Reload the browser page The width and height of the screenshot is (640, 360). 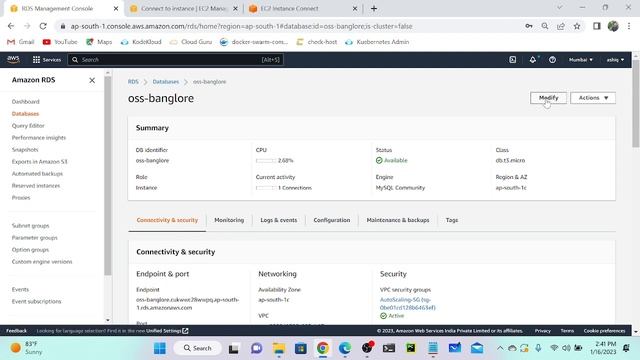[43, 26]
